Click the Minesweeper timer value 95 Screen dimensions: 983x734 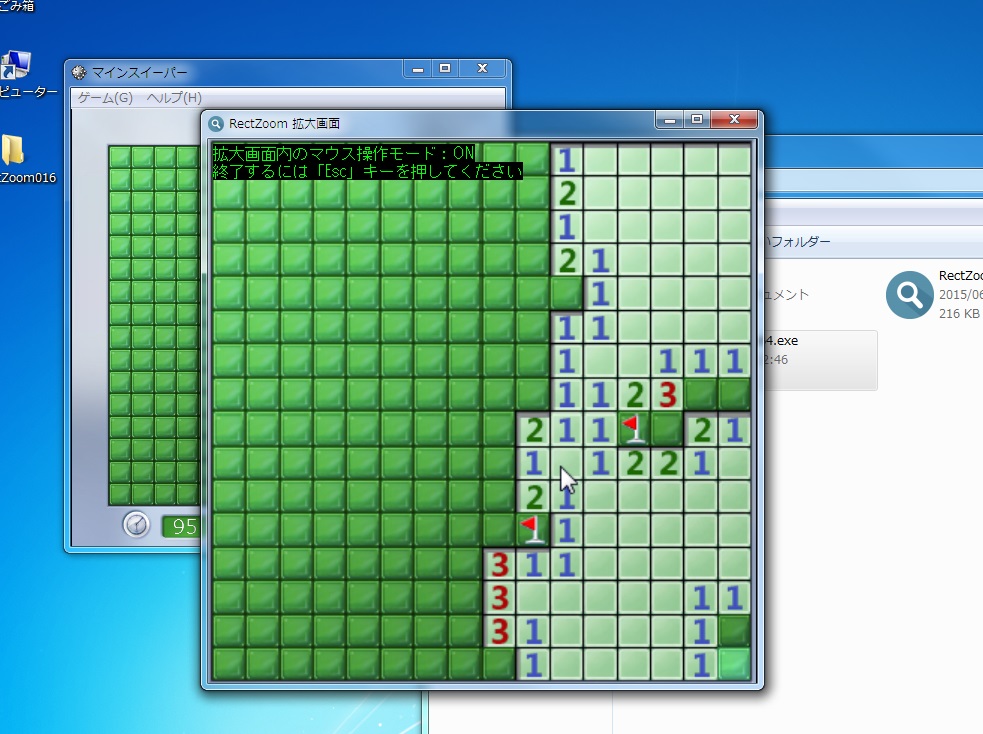click(x=183, y=526)
